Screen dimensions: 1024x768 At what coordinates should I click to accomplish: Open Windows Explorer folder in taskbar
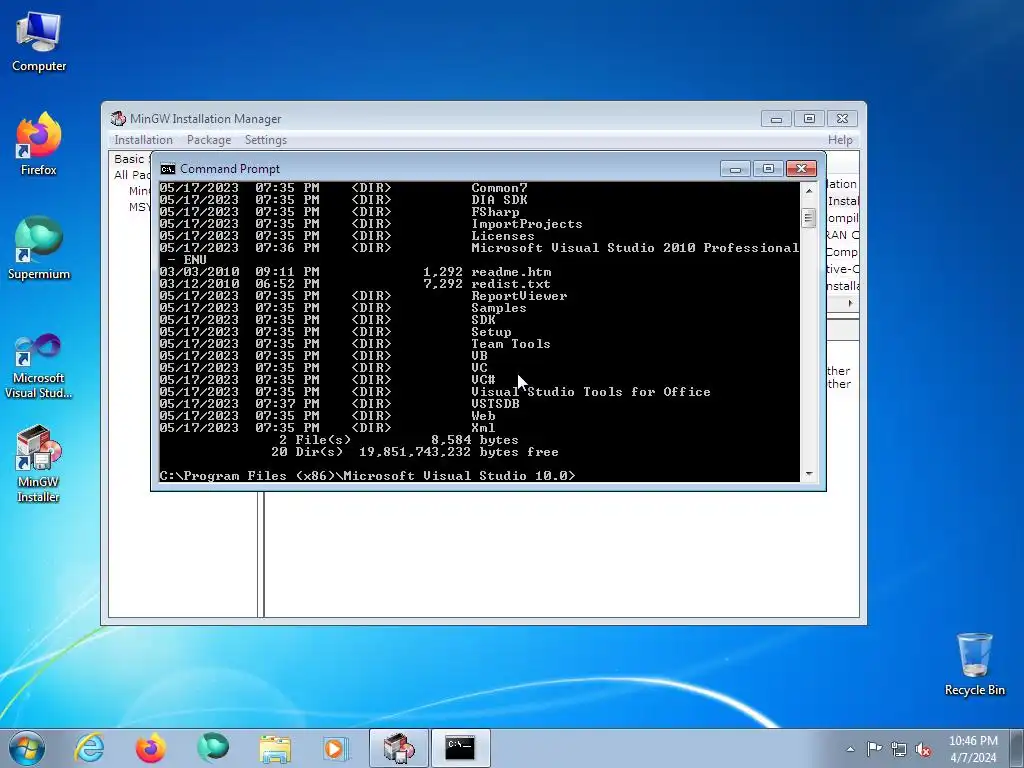pos(275,748)
